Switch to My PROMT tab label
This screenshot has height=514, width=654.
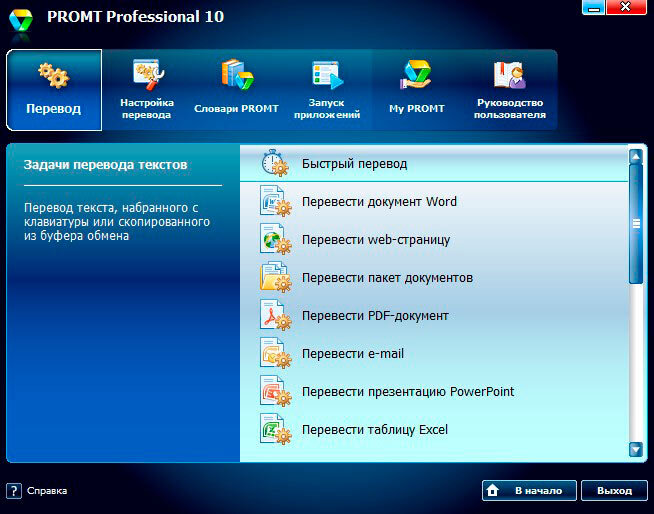[417, 108]
